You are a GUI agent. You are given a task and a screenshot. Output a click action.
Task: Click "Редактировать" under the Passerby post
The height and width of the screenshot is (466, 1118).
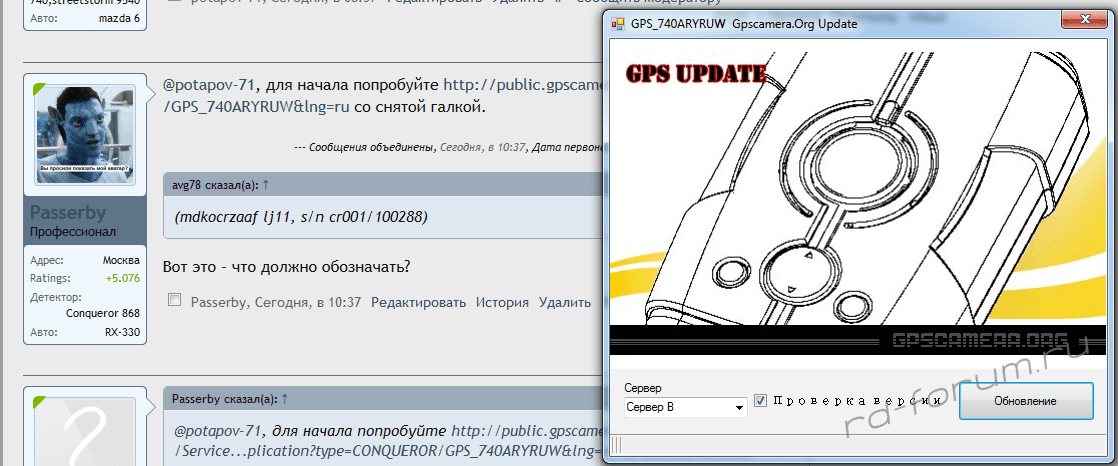click(x=418, y=302)
